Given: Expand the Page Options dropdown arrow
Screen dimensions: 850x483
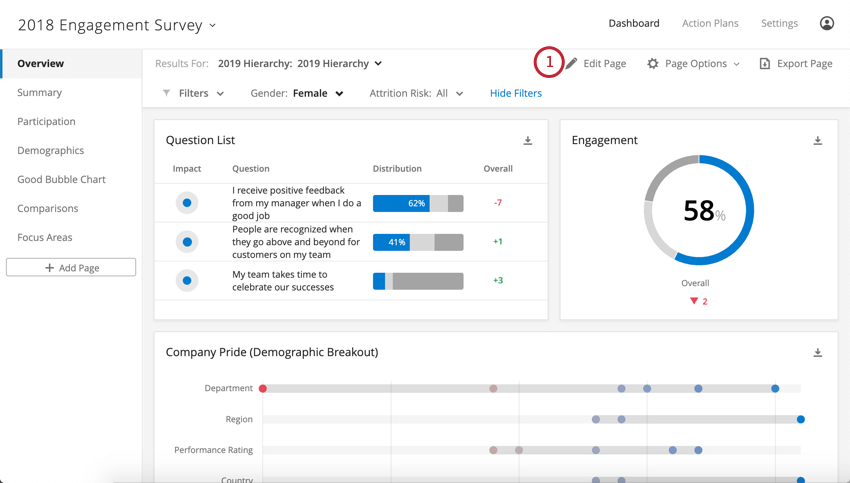Looking at the screenshot, I should click(736, 64).
